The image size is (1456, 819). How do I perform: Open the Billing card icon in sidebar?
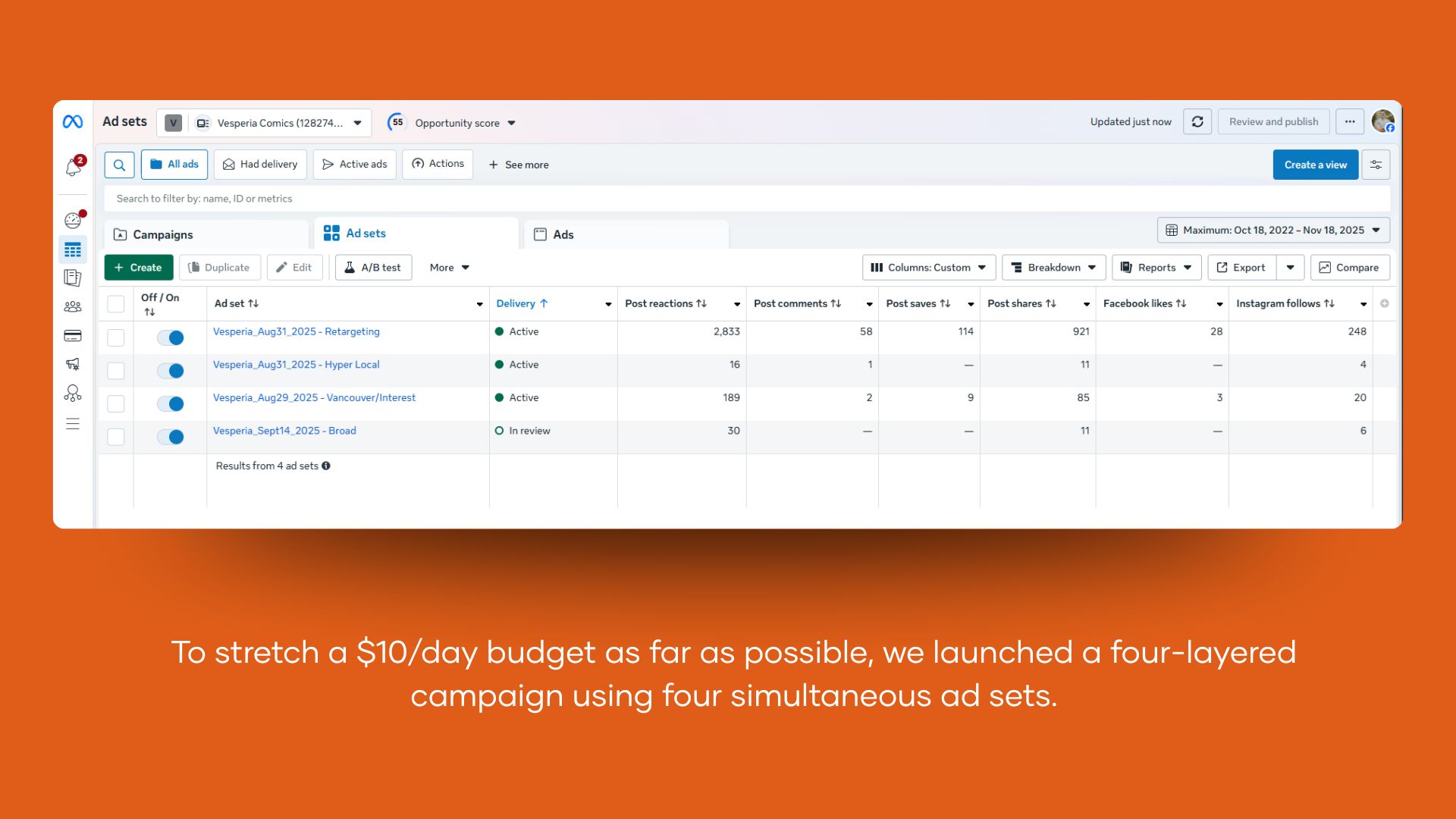[x=73, y=336]
